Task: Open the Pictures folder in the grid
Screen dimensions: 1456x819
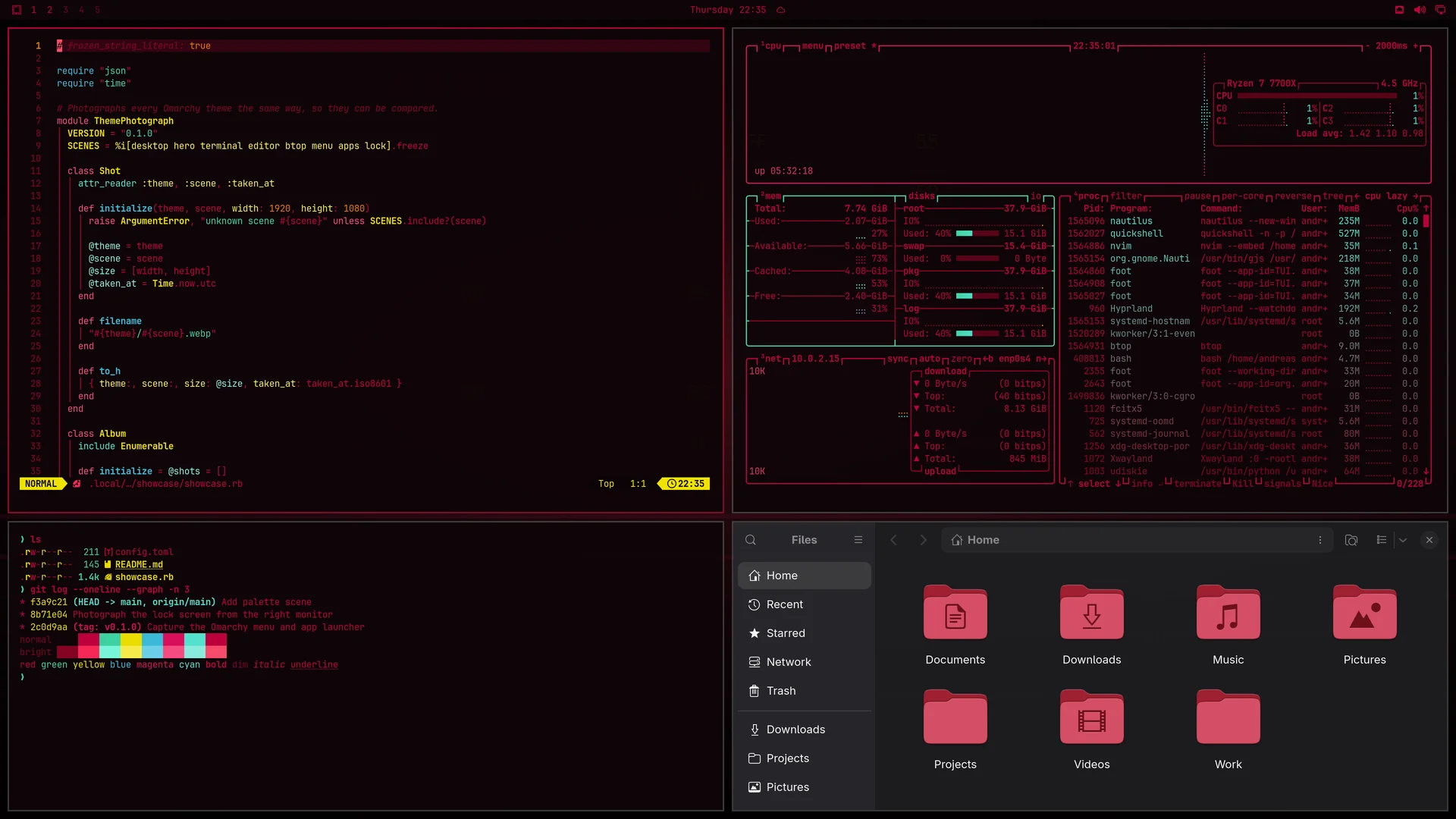Action: 1364,613
